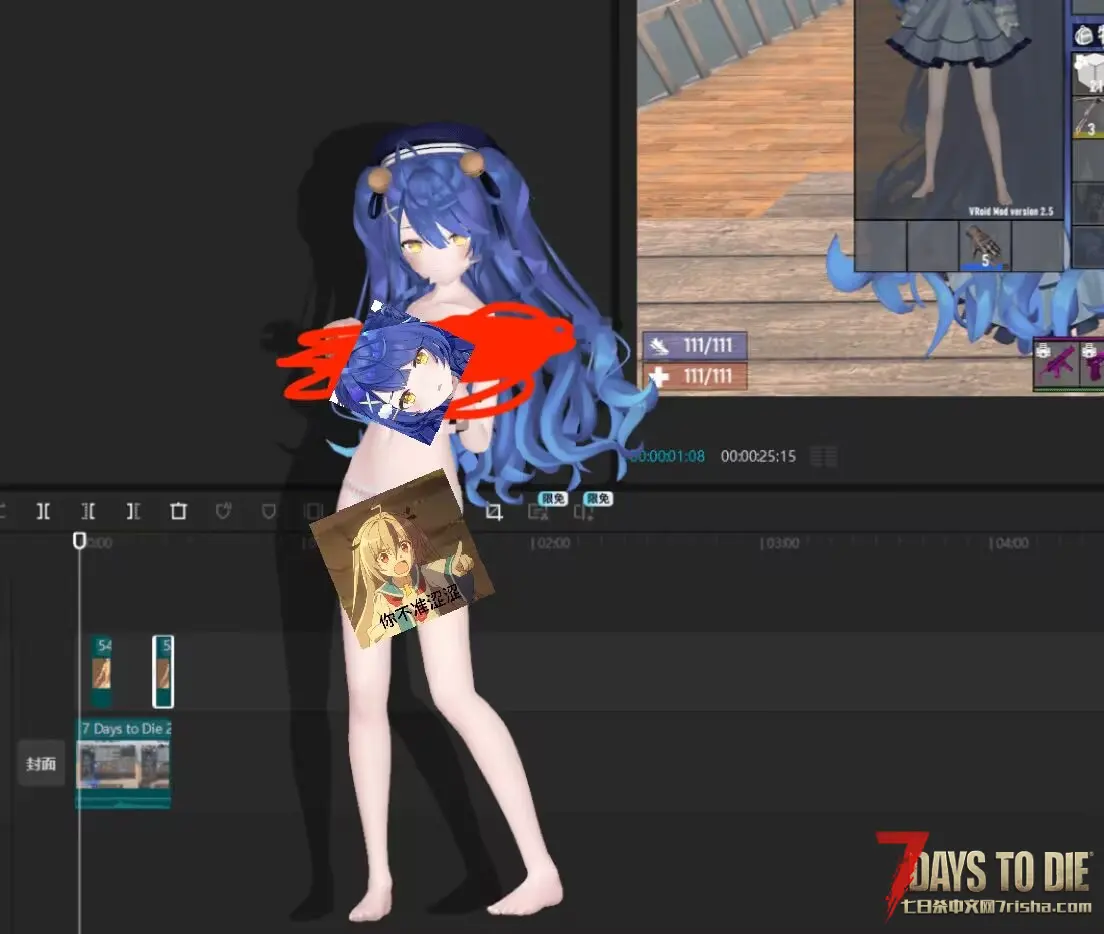Open the grid layout icon near timecode
This screenshot has width=1104, height=934.
[x=824, y=457]
